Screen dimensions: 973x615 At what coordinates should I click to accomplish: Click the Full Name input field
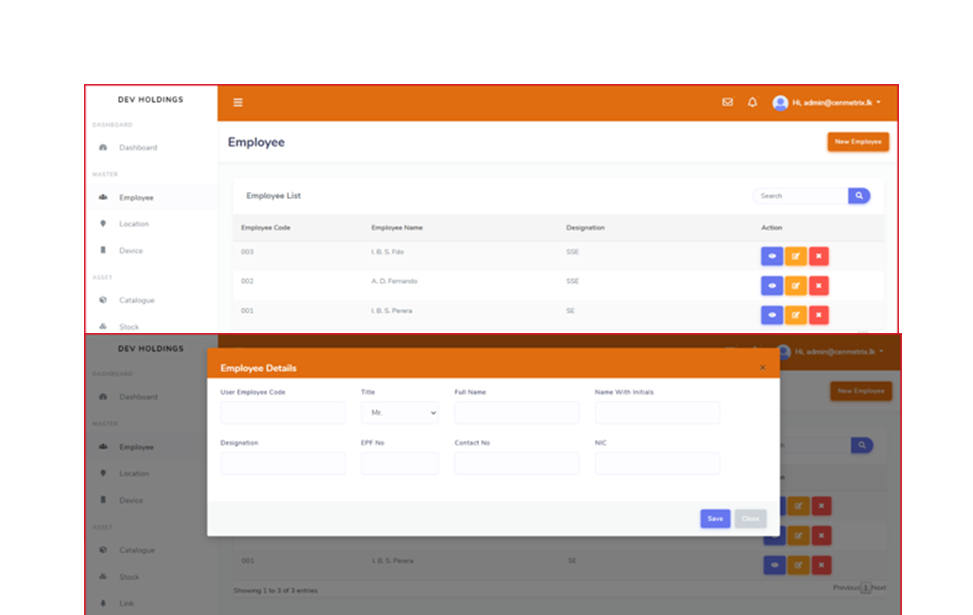(516, 412)
